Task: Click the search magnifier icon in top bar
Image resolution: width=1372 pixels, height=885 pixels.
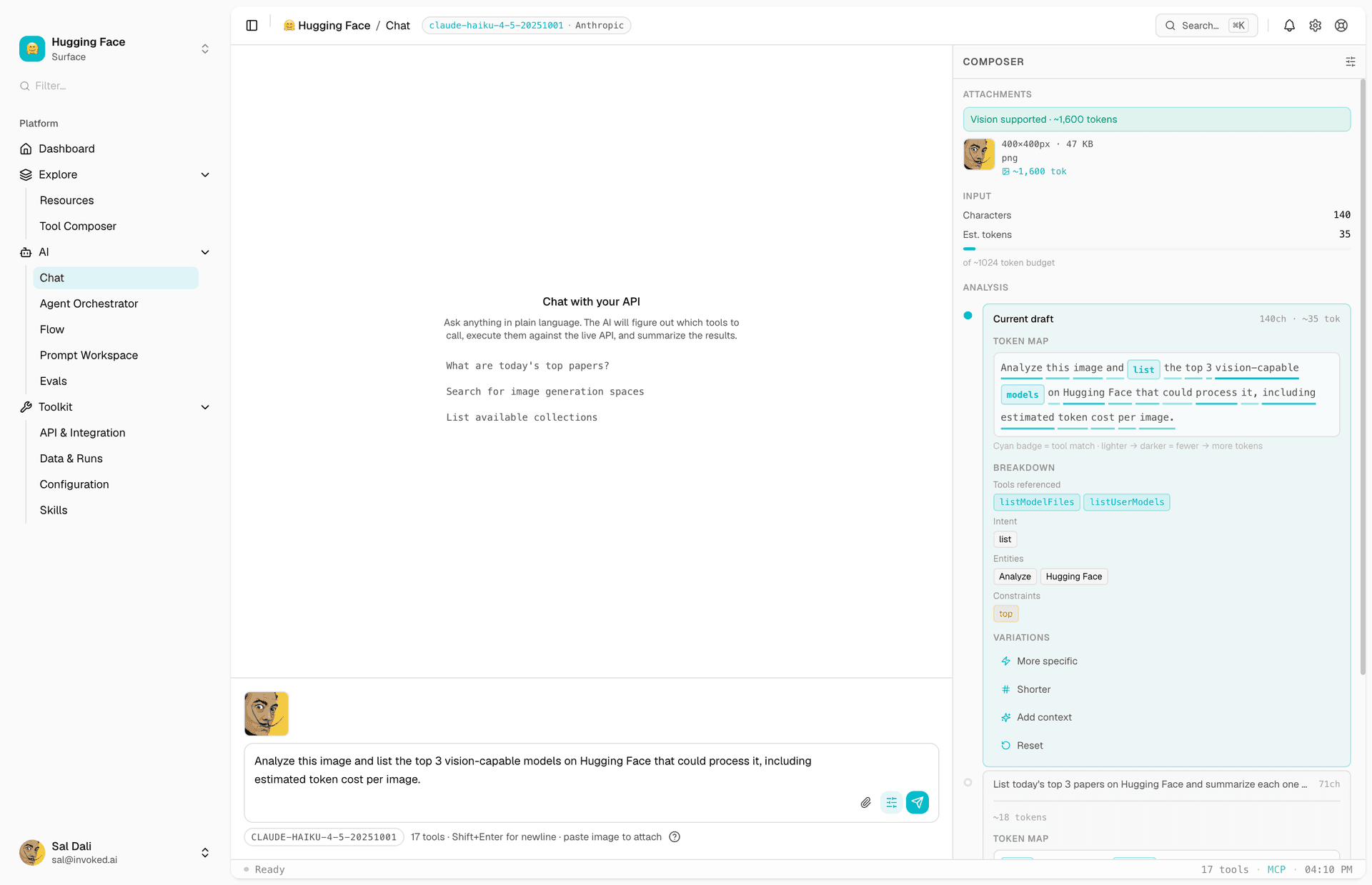Action: click(1170, 26)
